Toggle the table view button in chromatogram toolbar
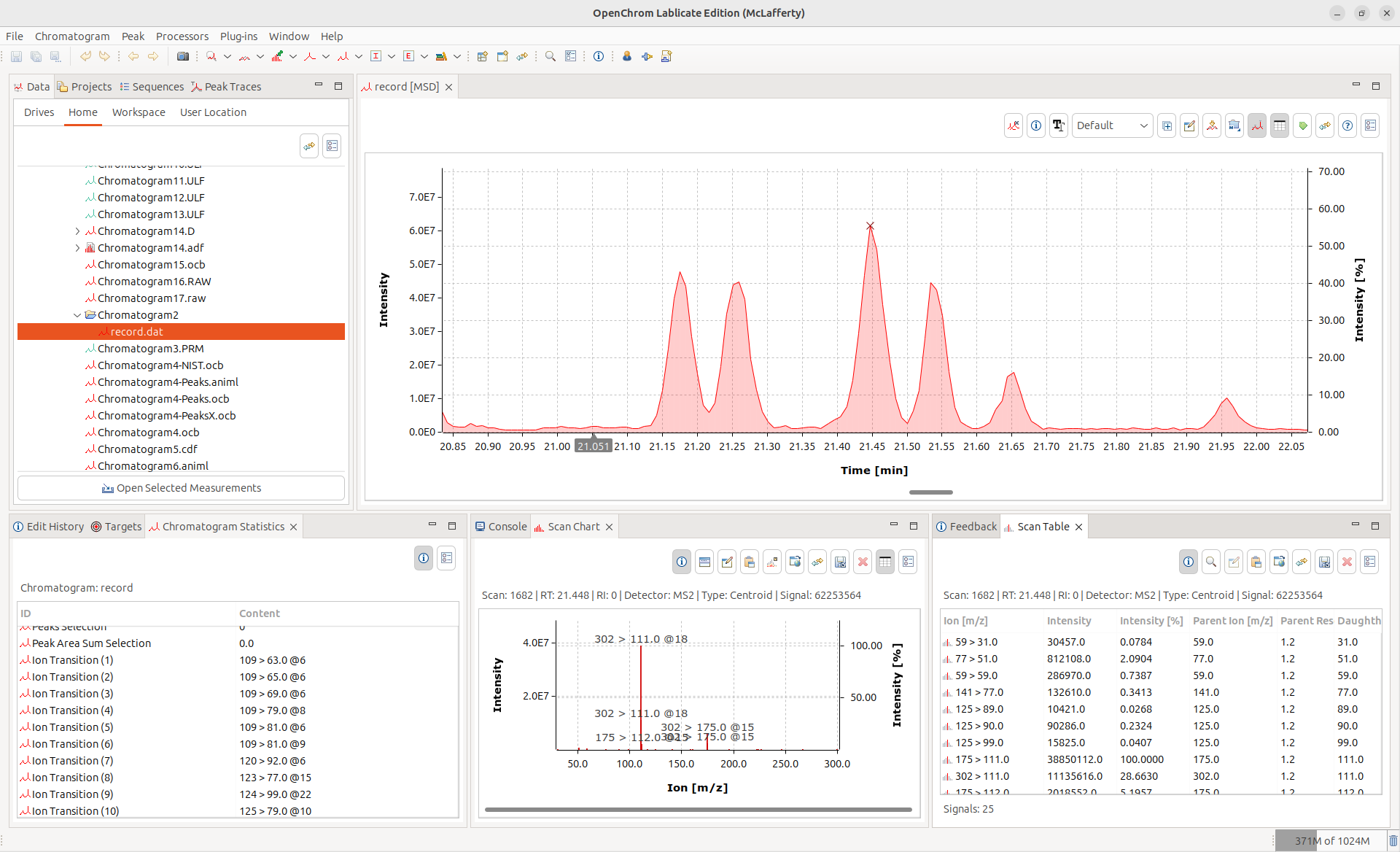Screen dimensions: 1400x852 point(1280,125)
